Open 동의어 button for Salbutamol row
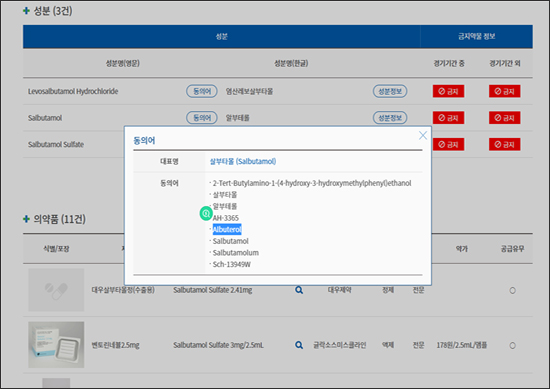The width and height of the screenshot is (550, 389). [202, 118]
